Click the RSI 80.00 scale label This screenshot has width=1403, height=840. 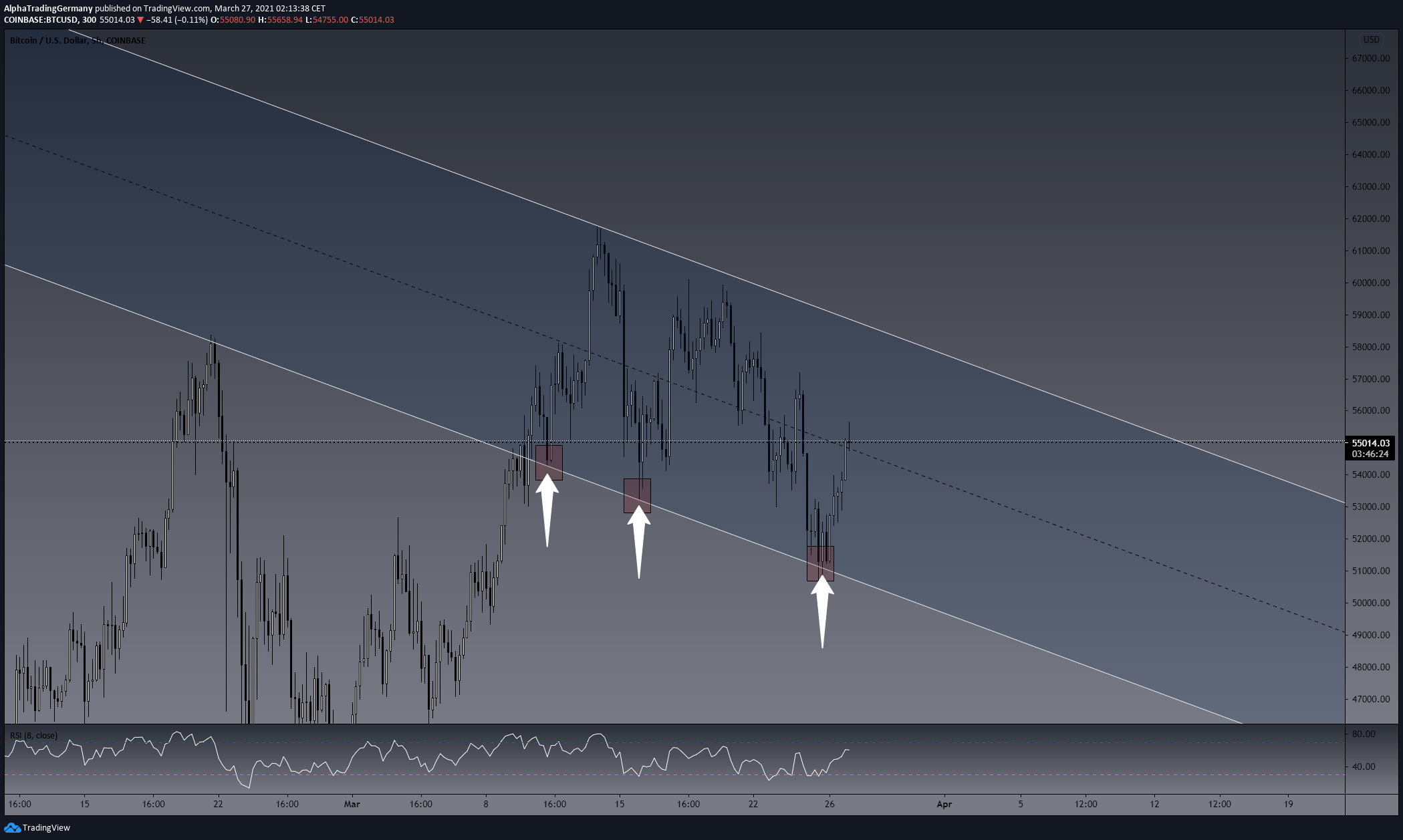1364,734
